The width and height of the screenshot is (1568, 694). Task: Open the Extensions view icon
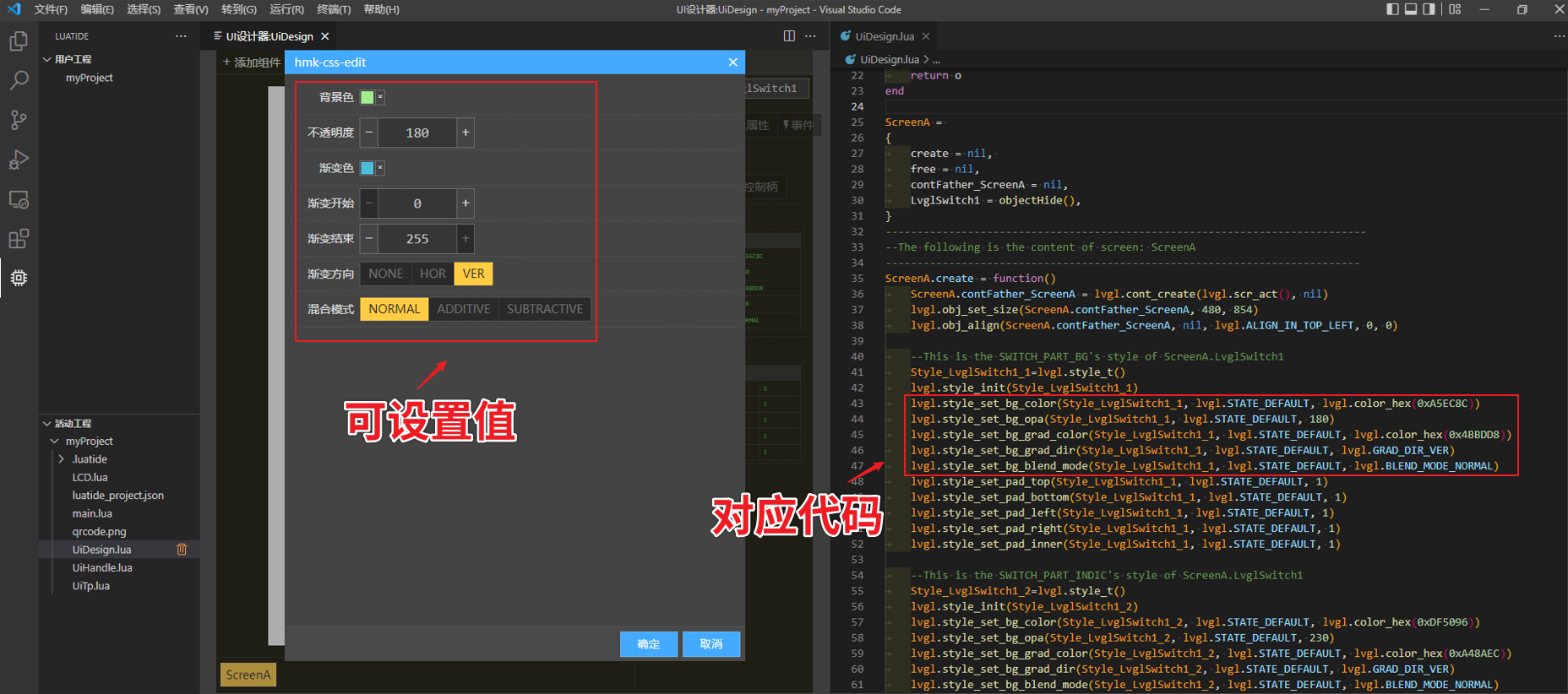19,239
